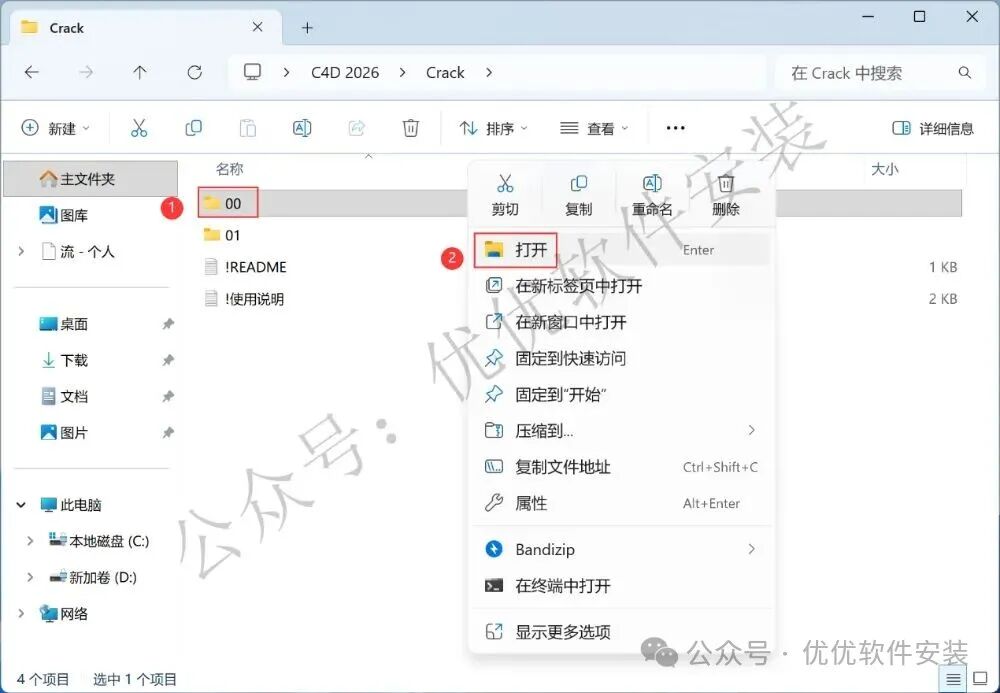Switch to large thumbnails view in status bar
1000x693 pixels.
tap(980, 679)
